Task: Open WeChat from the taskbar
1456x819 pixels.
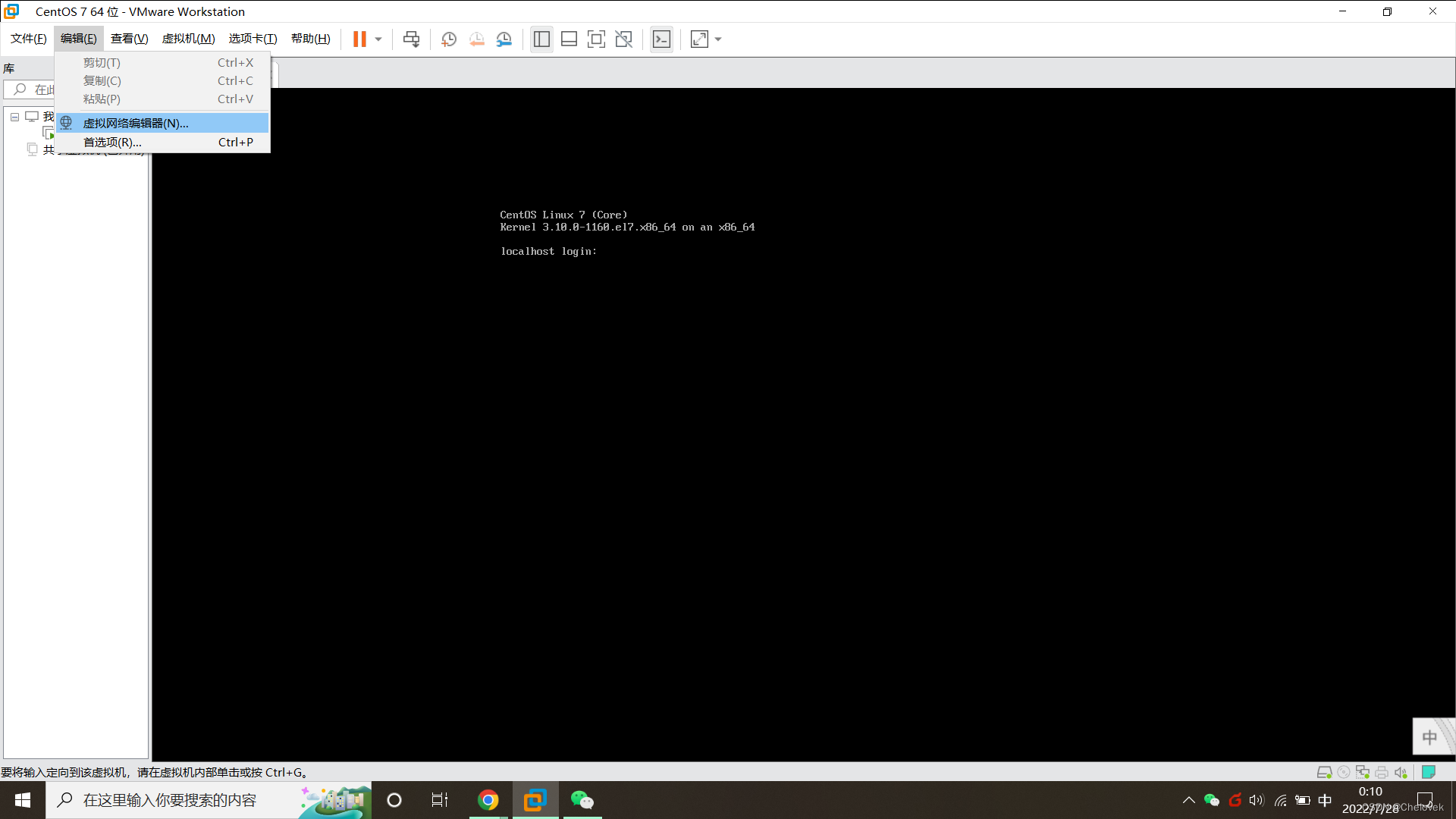Action: pyautogui.click(x=582, y=800)
